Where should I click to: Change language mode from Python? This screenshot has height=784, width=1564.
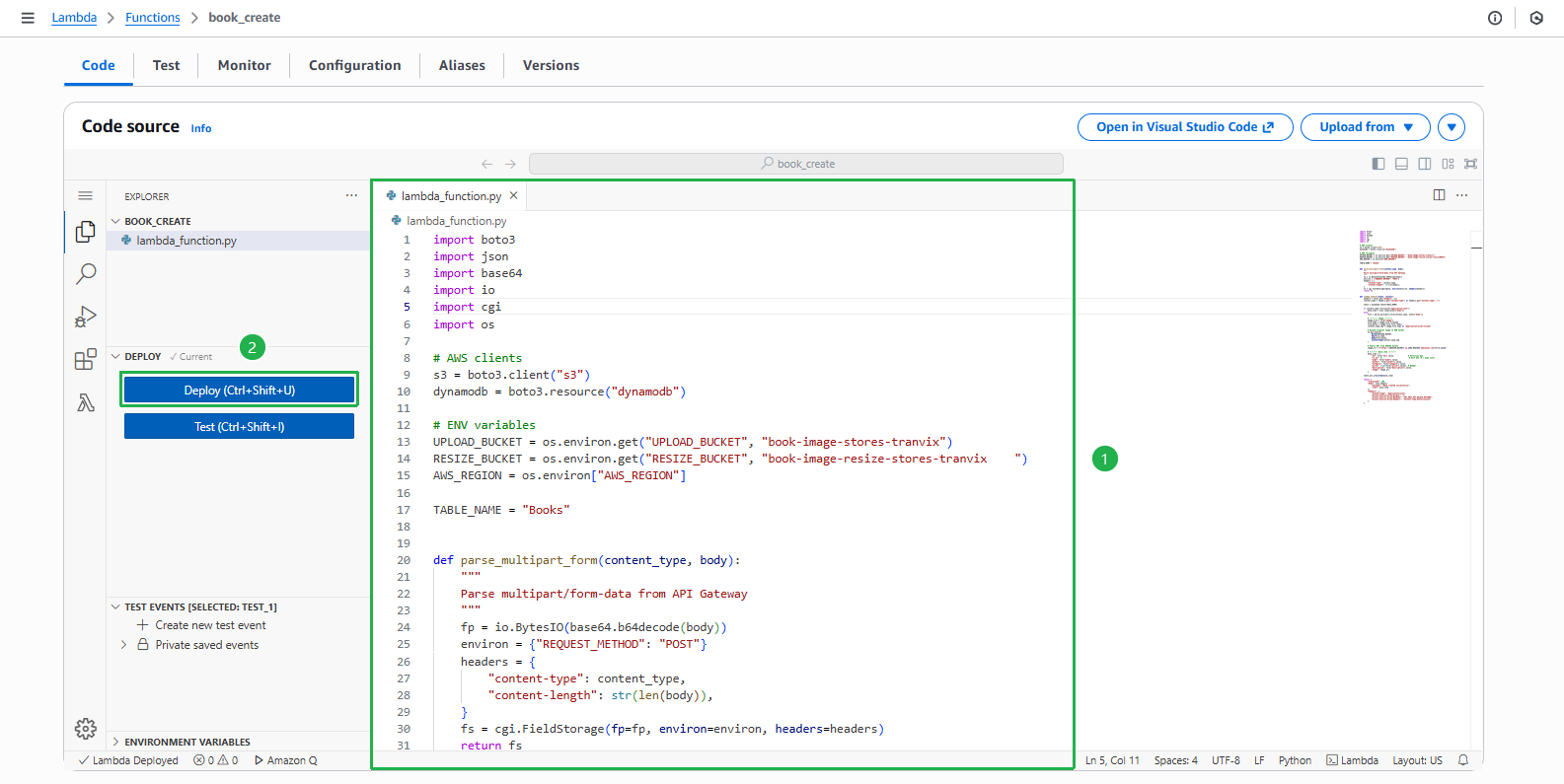click(1295, 760)
